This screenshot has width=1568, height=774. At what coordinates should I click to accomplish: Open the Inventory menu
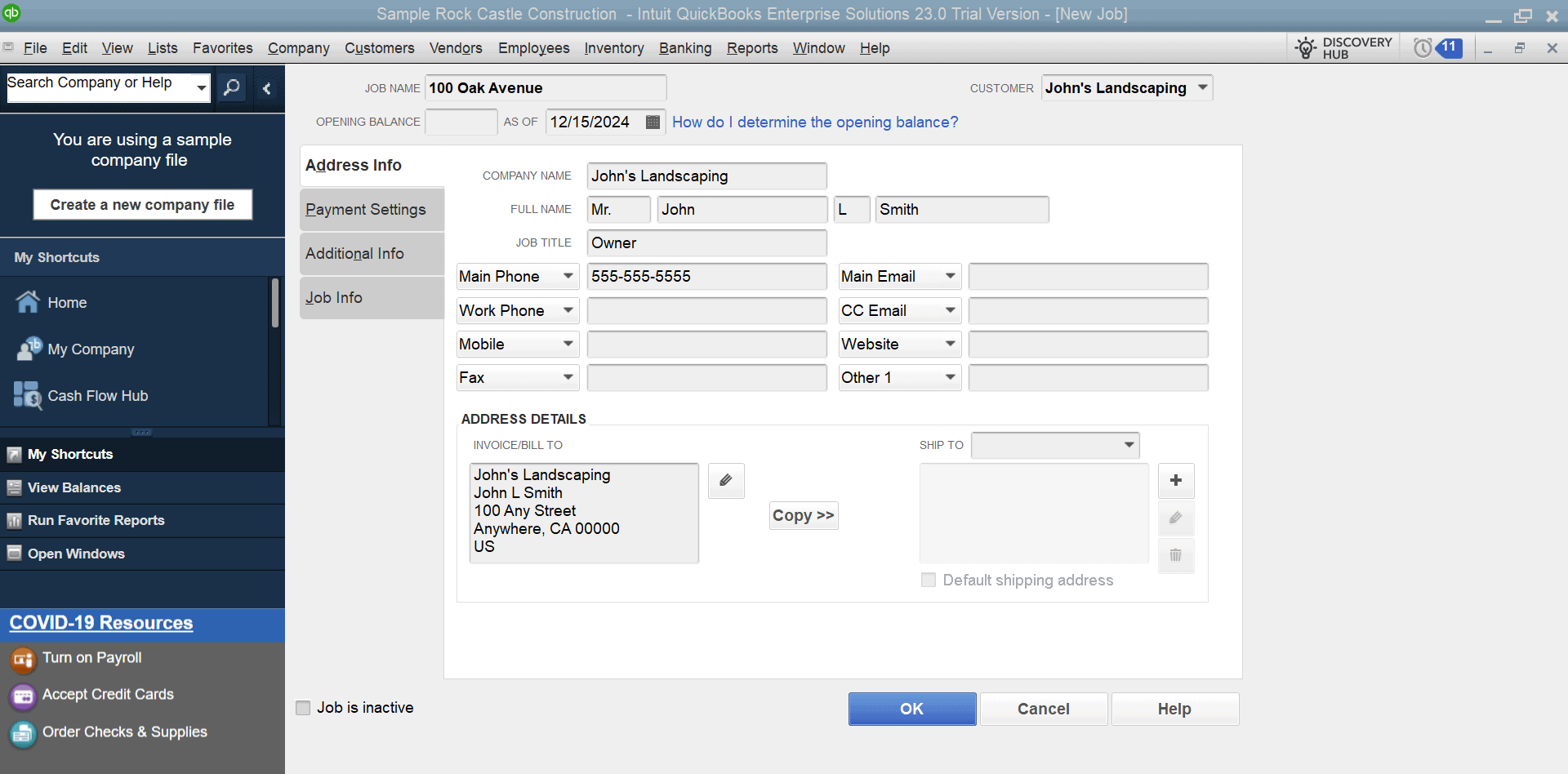[614, 48]
